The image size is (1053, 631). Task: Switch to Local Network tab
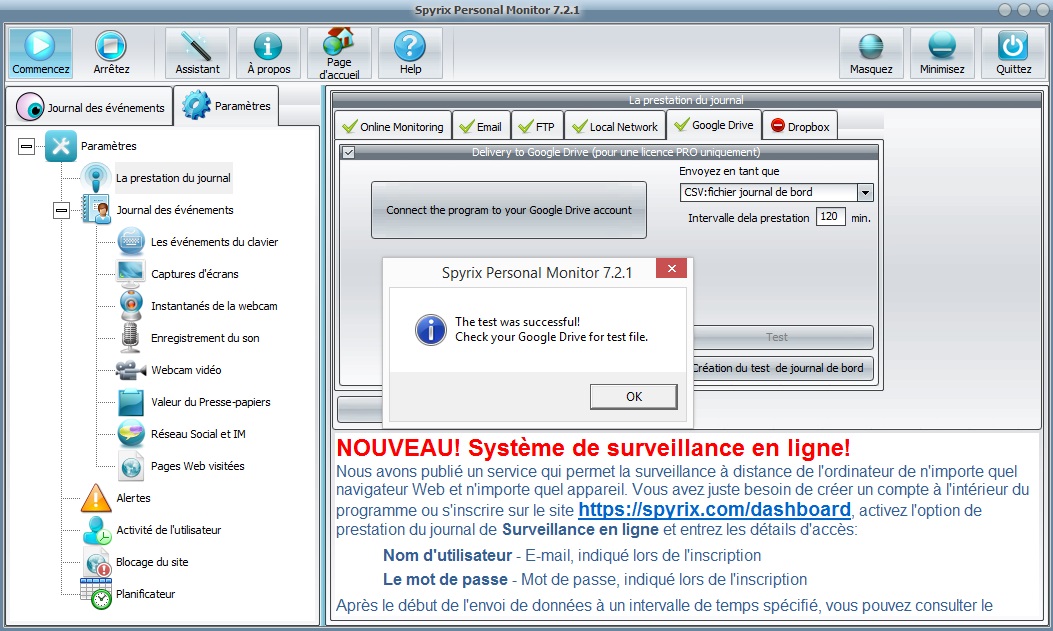[615, 126]
